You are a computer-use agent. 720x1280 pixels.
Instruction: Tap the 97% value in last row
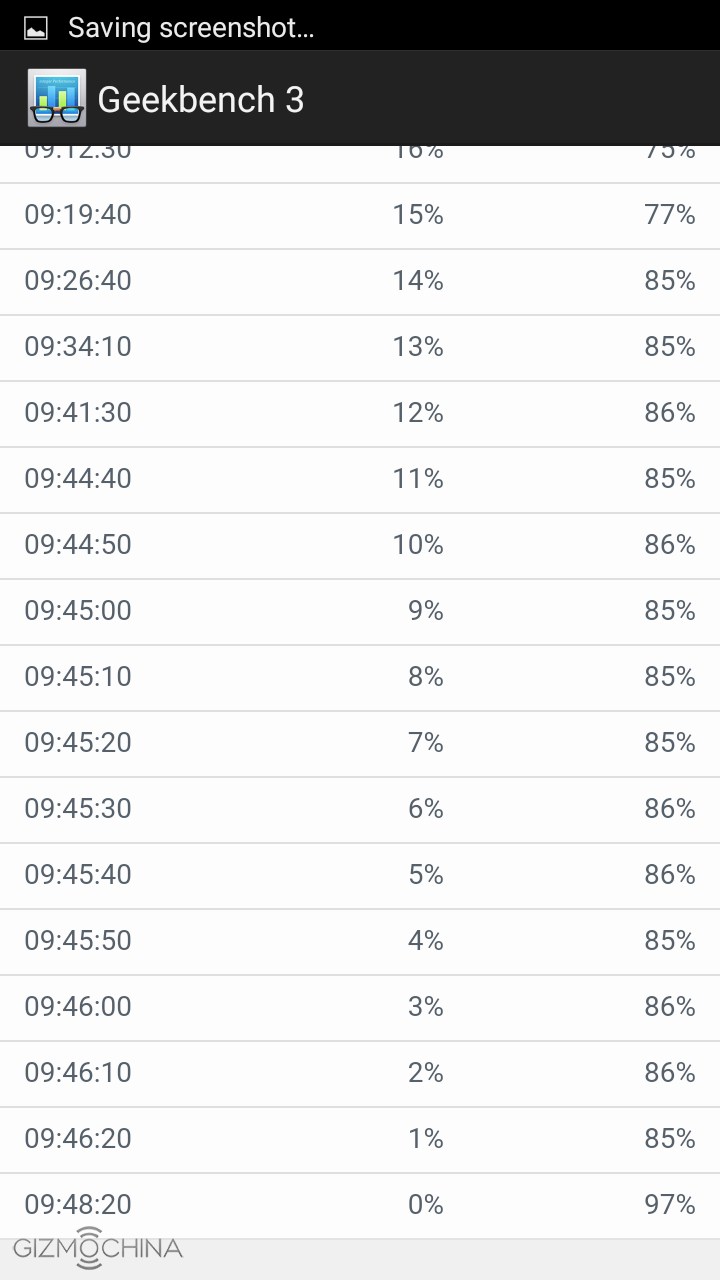click(669, 1205)
